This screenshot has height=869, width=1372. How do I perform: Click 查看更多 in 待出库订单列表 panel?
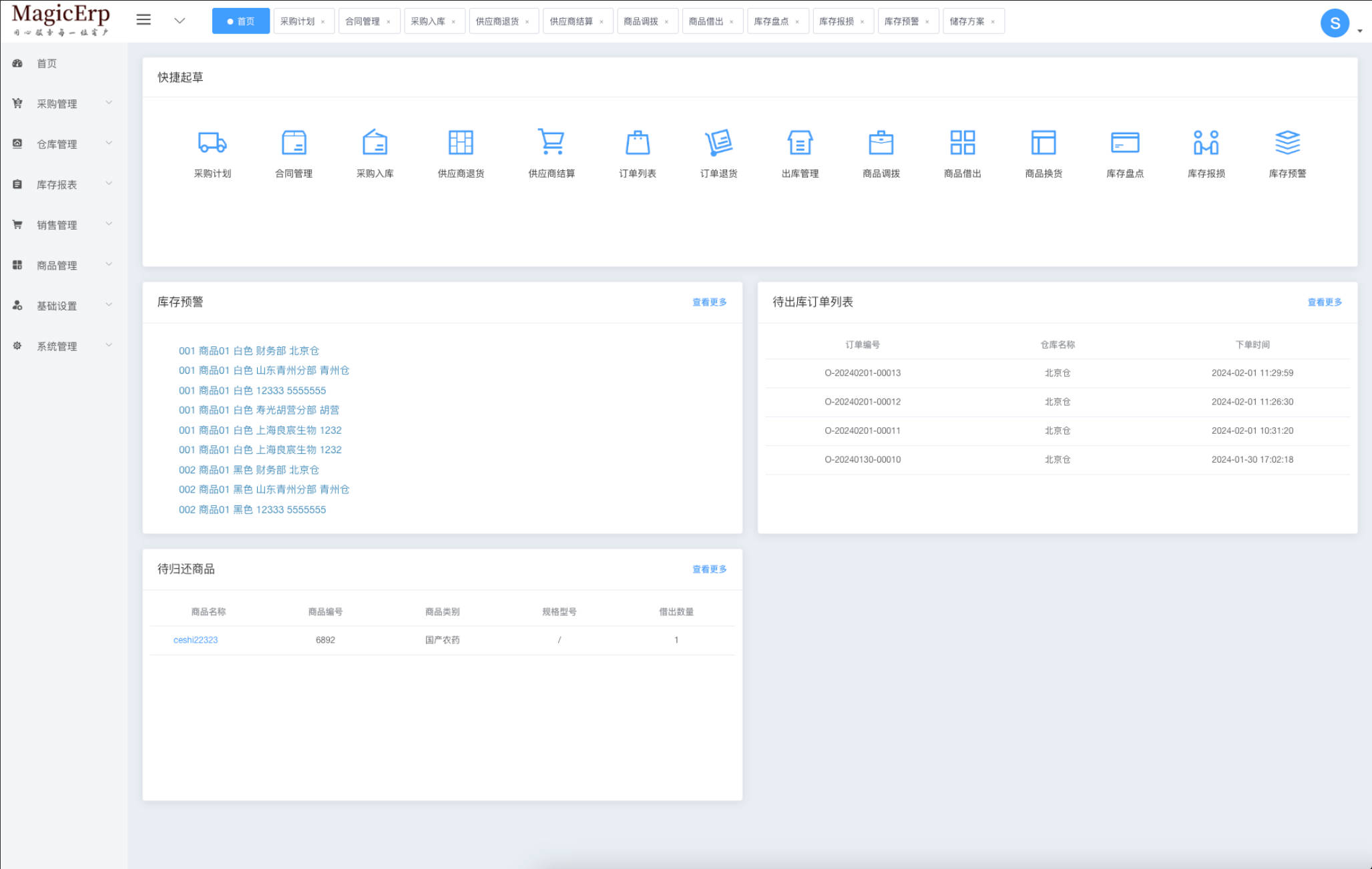tap(1324, 302)
